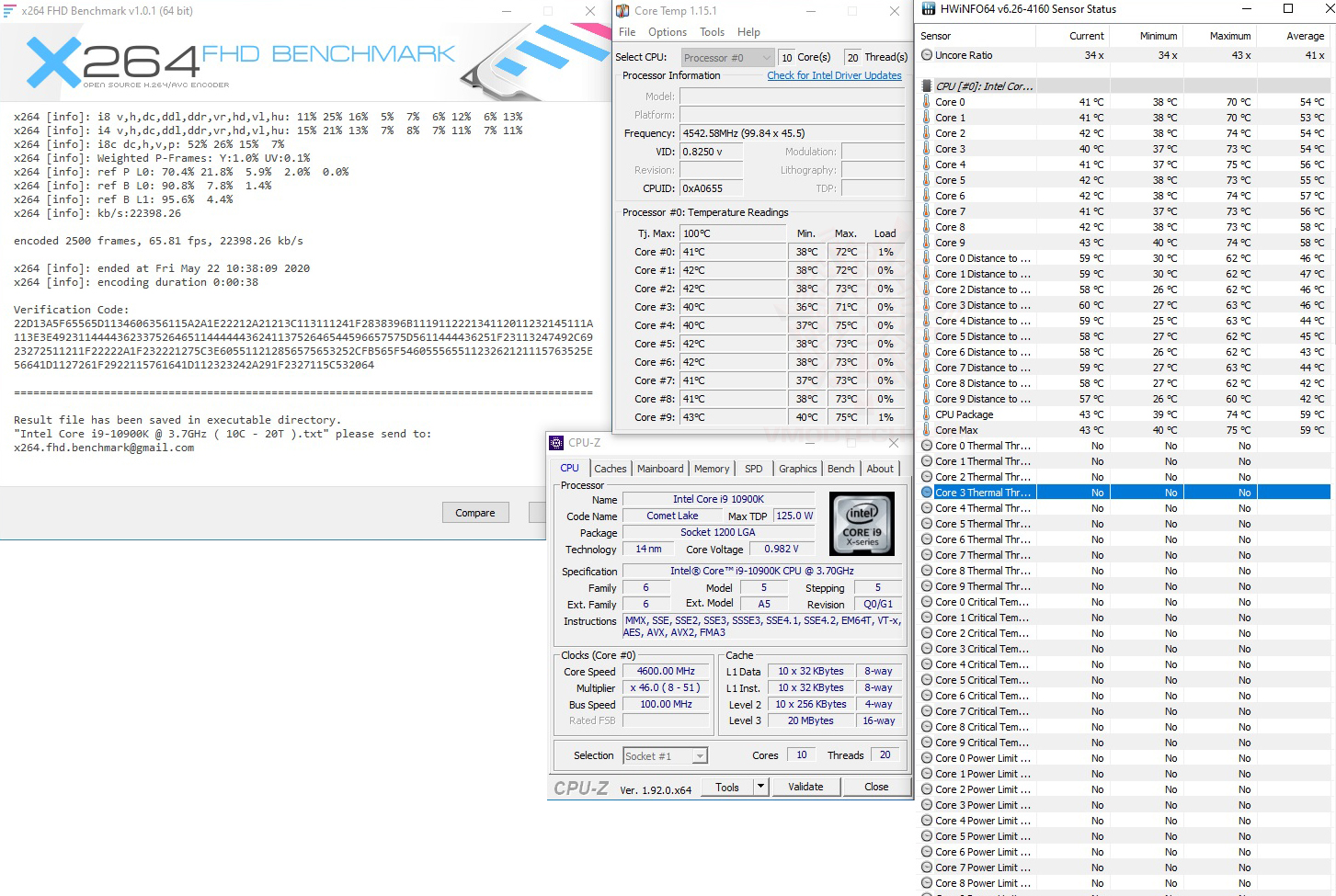The image size is (1336, 896).
Task: Follow 'Check for Intel Driver Updates' link
Action: (835, 75)
